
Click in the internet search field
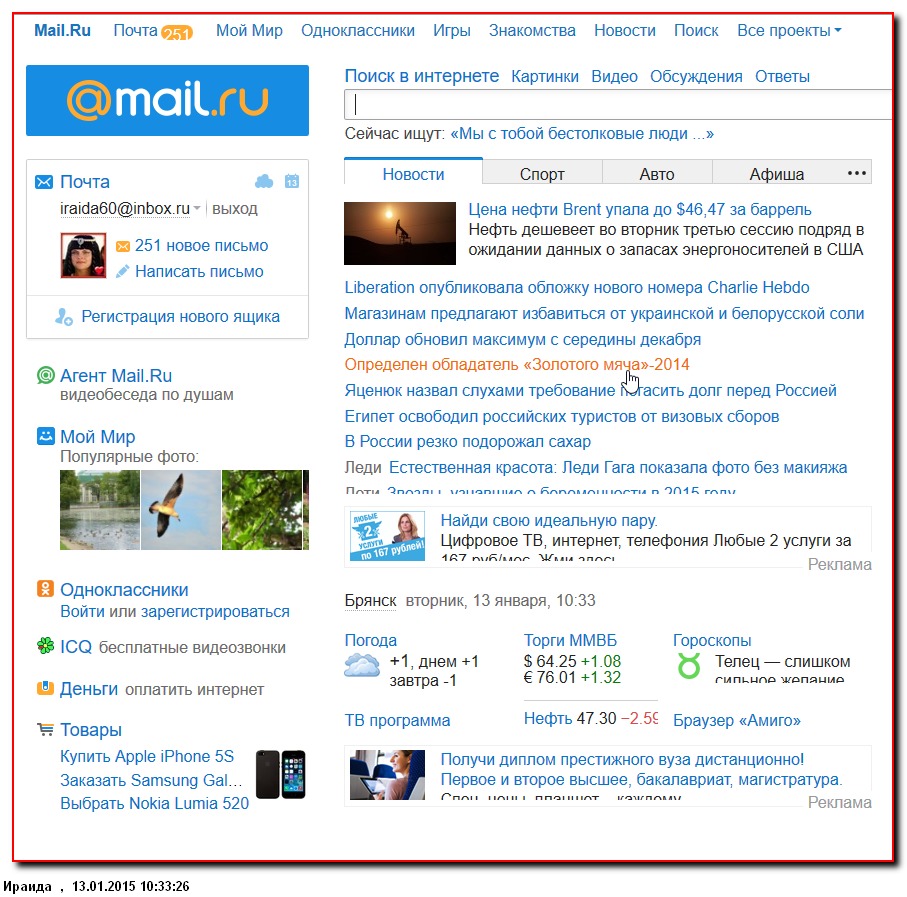[618, 105]
